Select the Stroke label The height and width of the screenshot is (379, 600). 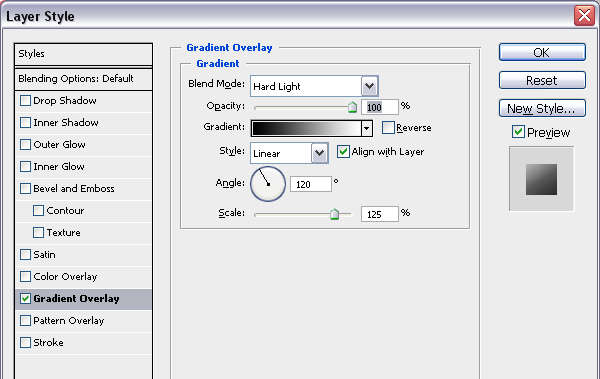coord(48,343)
